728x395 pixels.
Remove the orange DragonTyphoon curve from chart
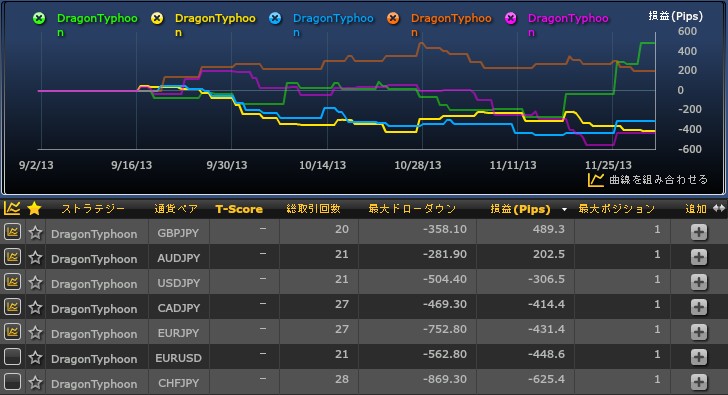[x=393, y=19]
